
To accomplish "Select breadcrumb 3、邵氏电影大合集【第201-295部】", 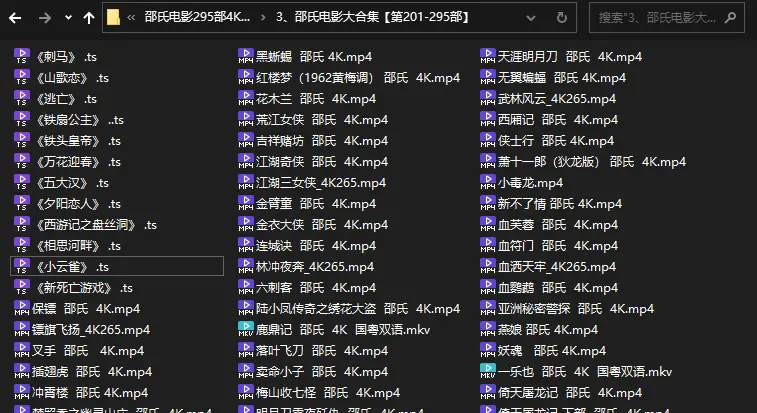I will click(373, 17).
